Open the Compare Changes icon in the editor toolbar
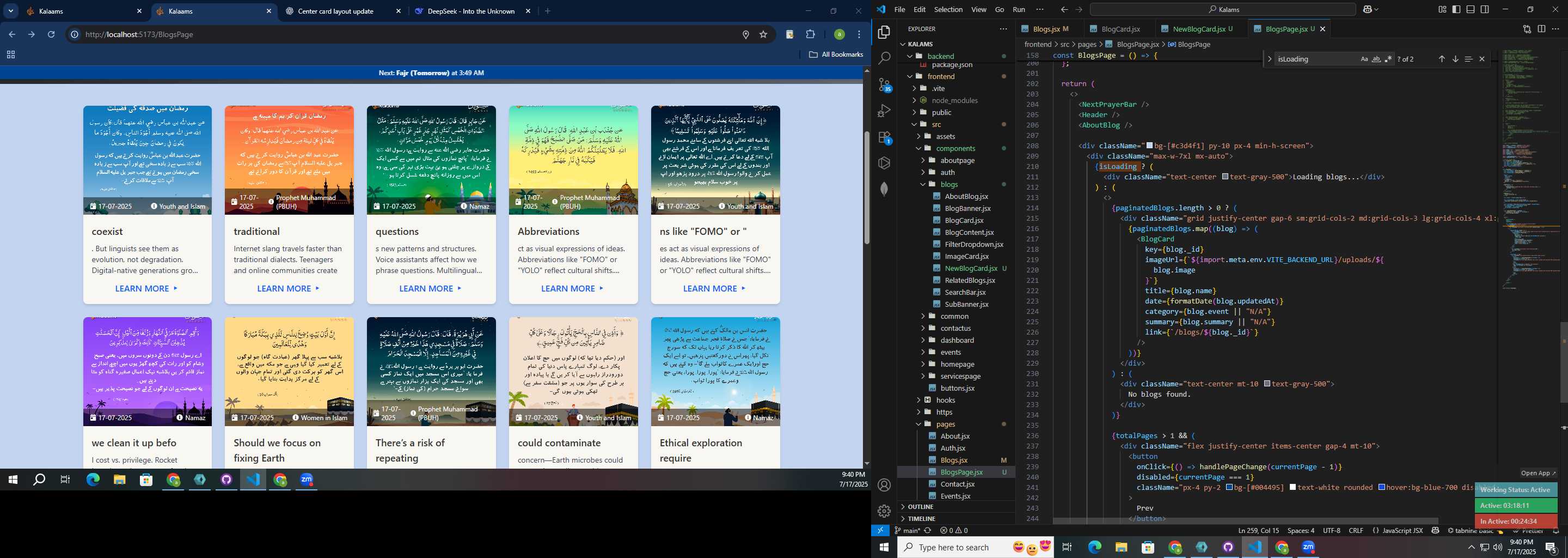Screen dimensions: 1568x558 [1527, 29]
